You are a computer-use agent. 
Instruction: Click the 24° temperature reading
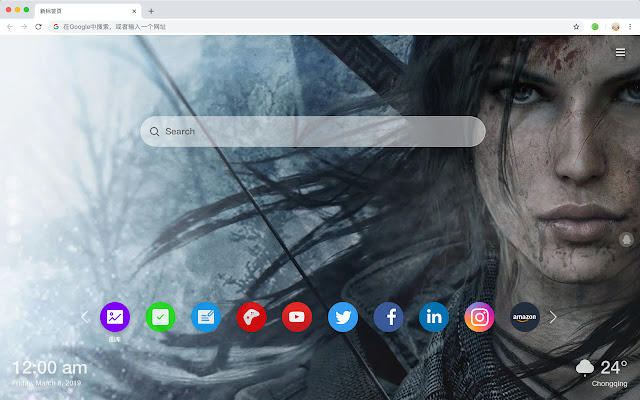click(613, 368)
